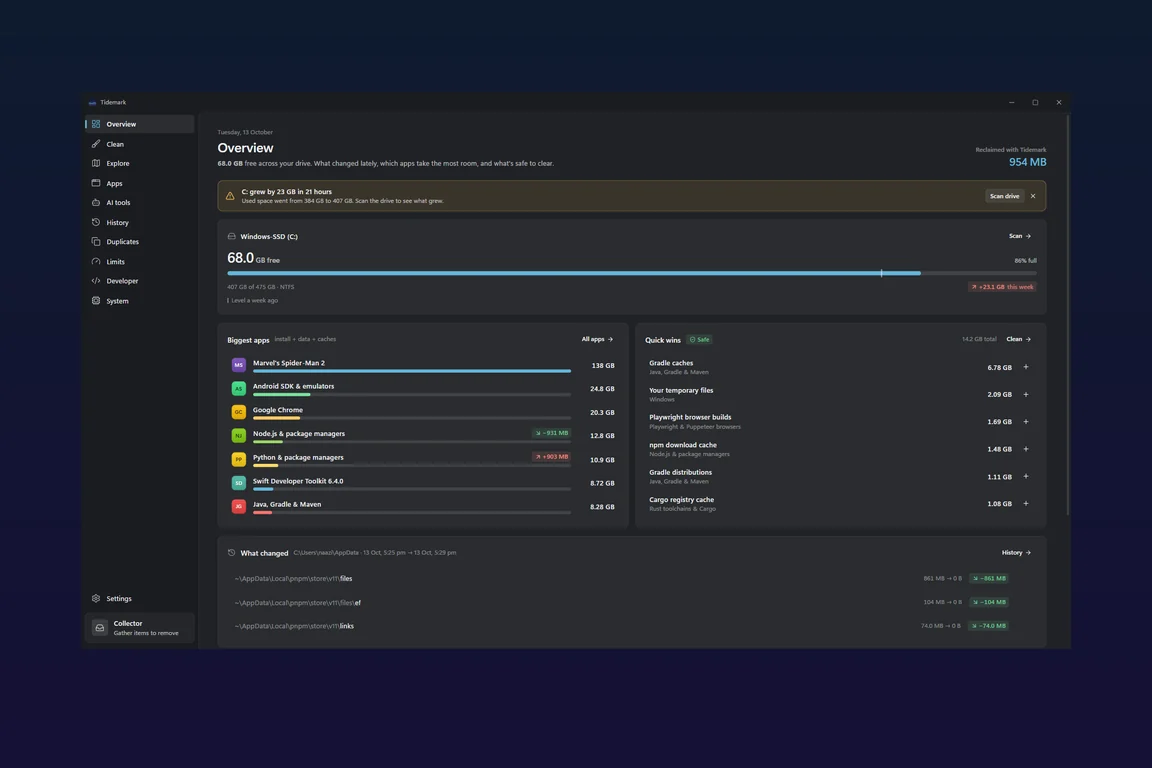Open the Explore map icon in sidebar
Viewport: 1152px width, 768px height.
[x=96, y=163]
